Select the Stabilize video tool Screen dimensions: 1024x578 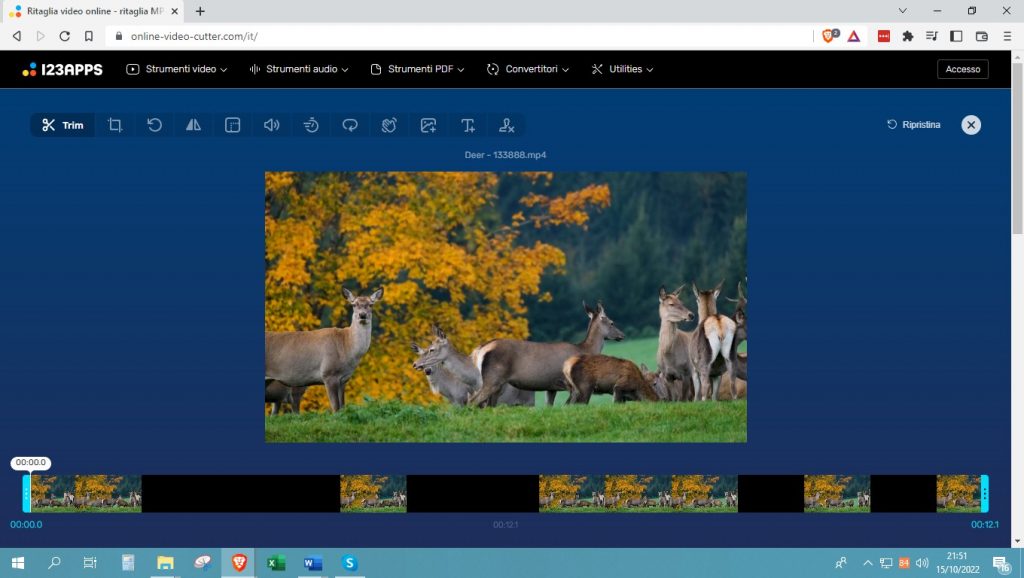(389, 125)
